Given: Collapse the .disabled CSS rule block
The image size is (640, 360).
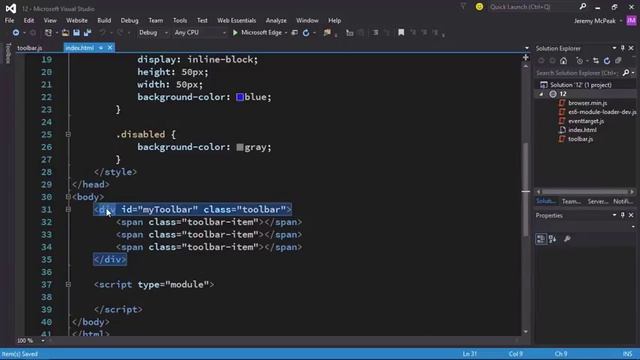Looking at the screenshot, I should coord(68,134).
